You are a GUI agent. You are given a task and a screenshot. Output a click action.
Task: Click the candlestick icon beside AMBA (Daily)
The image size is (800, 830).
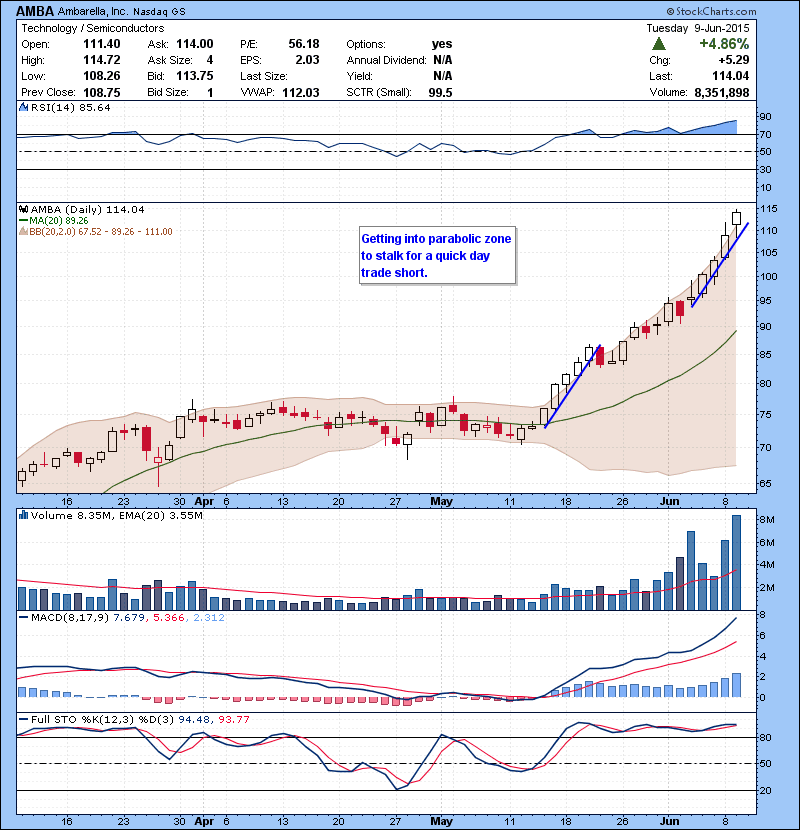click(x=23, y=209)
